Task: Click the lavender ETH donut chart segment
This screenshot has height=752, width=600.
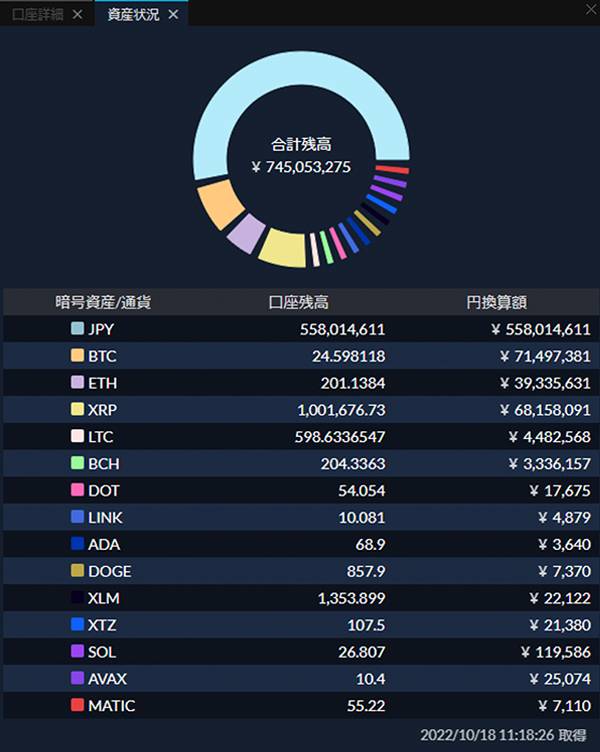Action: [x=246, y=233]
